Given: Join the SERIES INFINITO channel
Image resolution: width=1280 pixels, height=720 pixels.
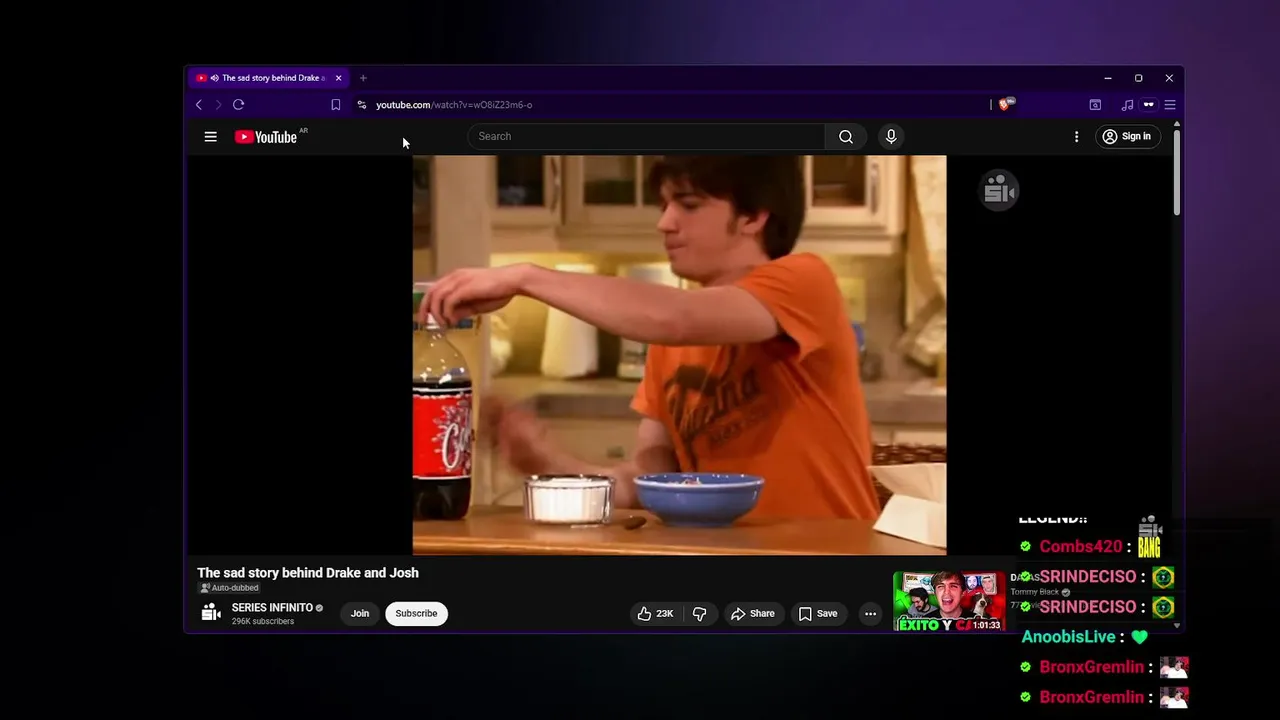Looking at the screenshot, I should coord(360,614).
